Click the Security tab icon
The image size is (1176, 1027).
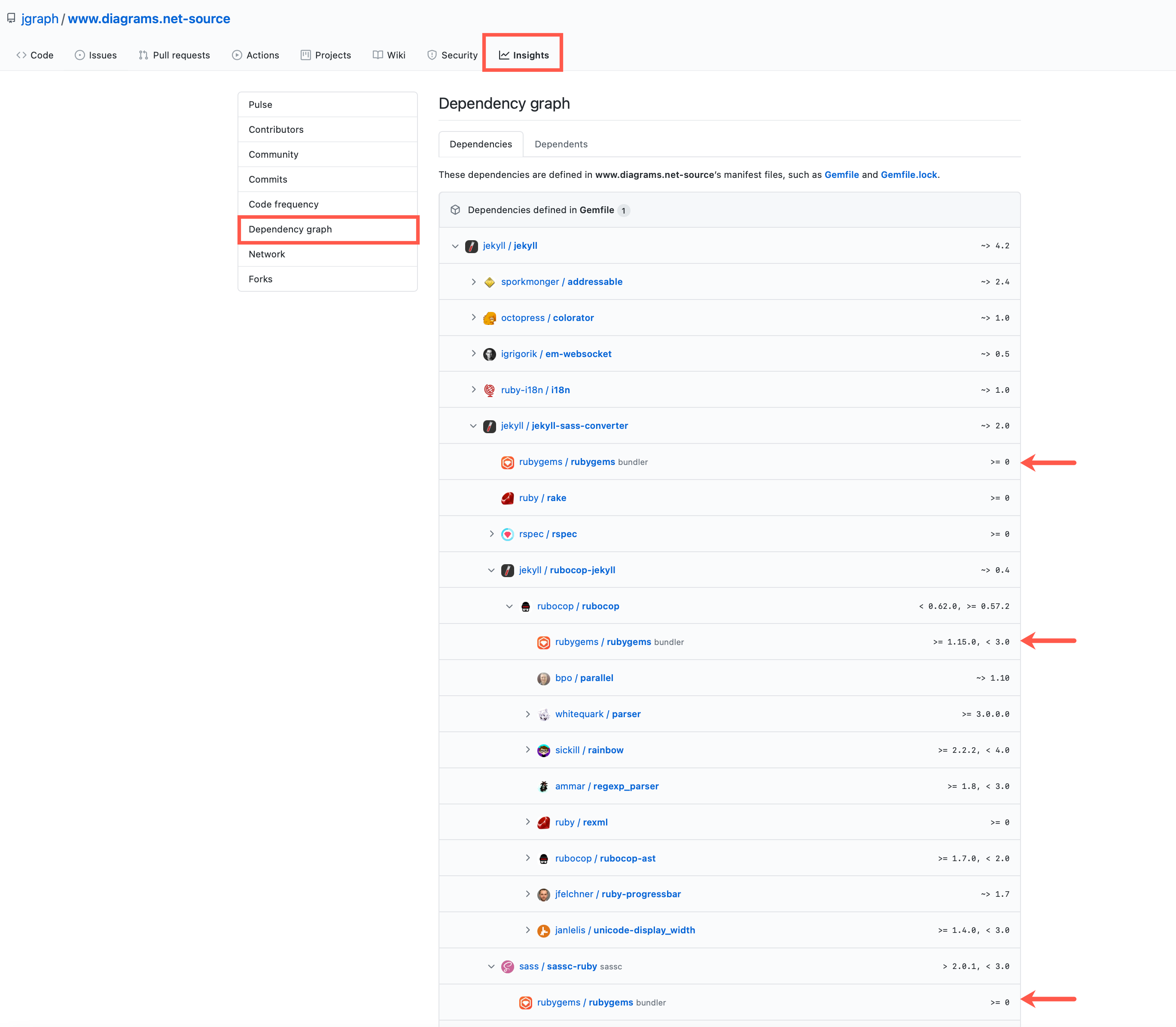point(429,55)
